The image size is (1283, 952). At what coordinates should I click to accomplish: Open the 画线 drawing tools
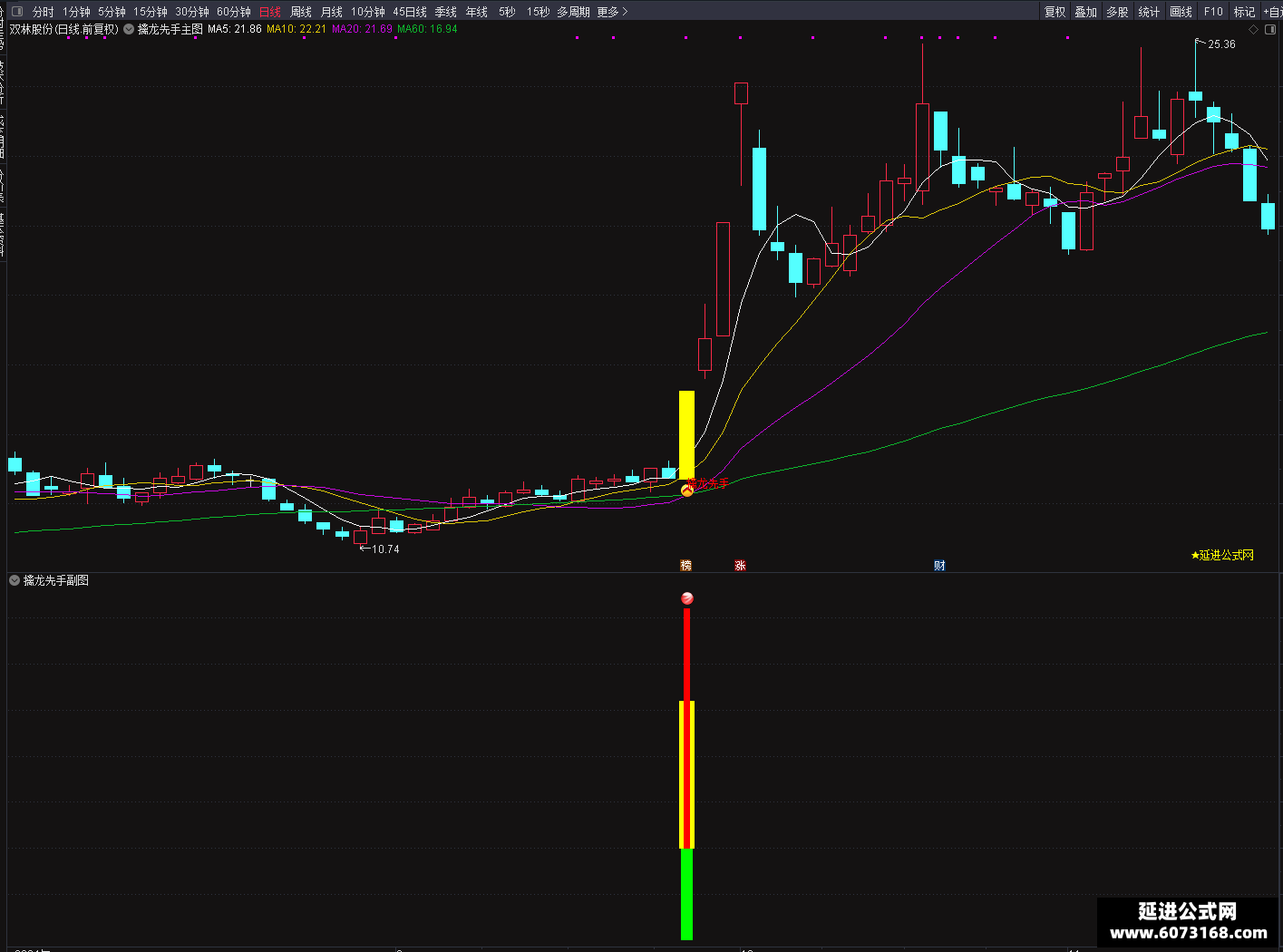coord(1181,12)
